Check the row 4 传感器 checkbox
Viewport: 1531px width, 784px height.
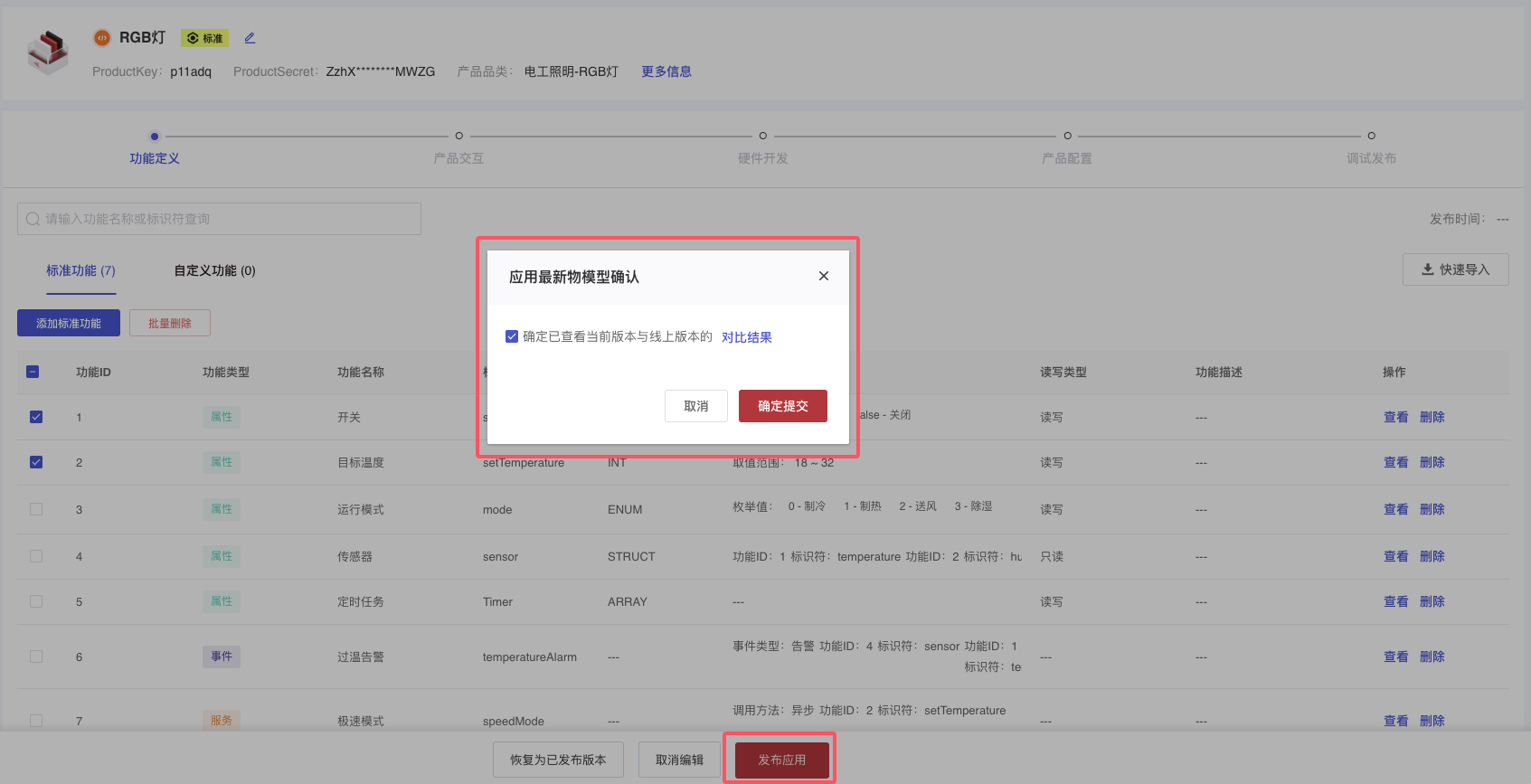(36, 556)
